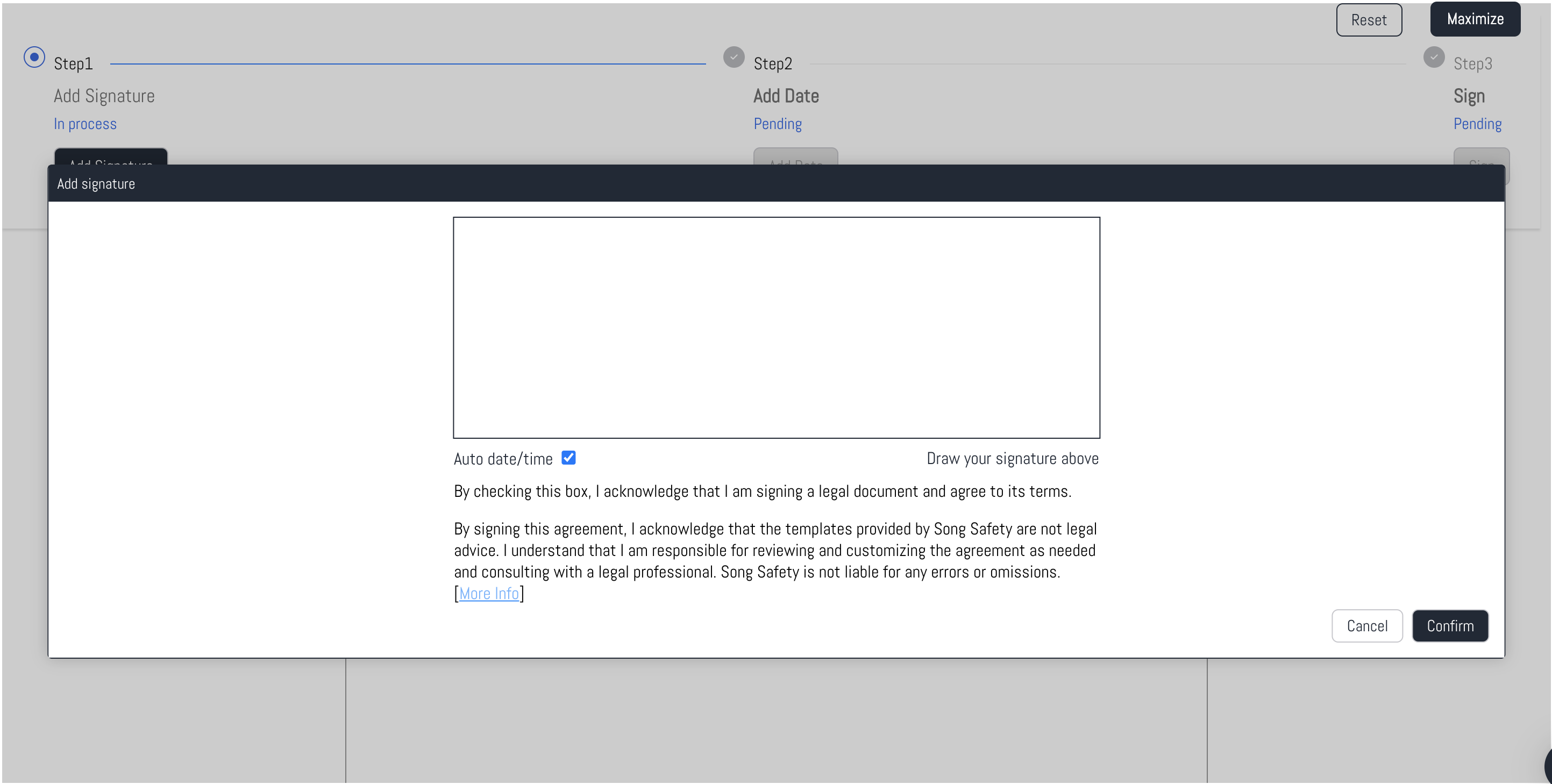Screen dimensions: 1552x784
Task: Select the Step1 label
Action: tap(73, 63)
